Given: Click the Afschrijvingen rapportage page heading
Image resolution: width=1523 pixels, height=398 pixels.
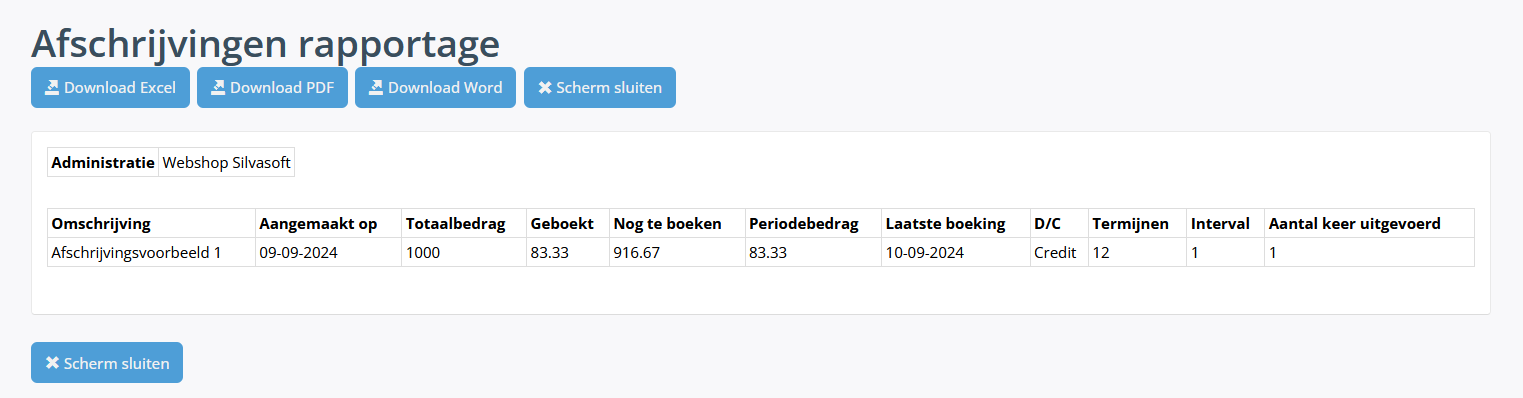Looking at the screenshot, I should (265, 43).
